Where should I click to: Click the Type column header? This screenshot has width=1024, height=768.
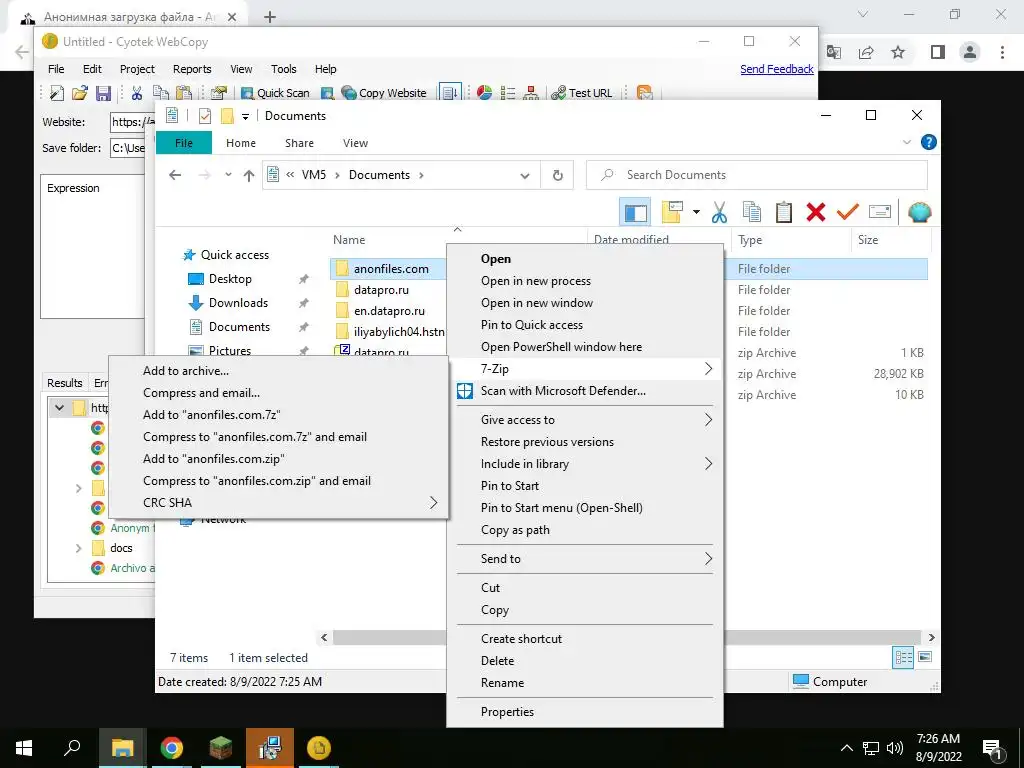(x=792, y=240)
